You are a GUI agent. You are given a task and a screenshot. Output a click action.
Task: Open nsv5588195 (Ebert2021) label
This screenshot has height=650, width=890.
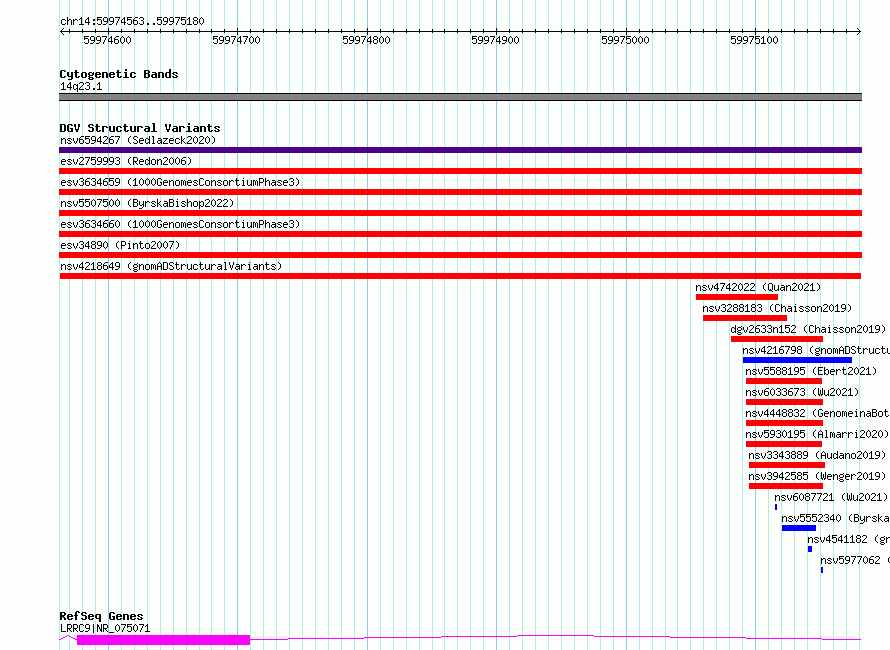[811, 371]
